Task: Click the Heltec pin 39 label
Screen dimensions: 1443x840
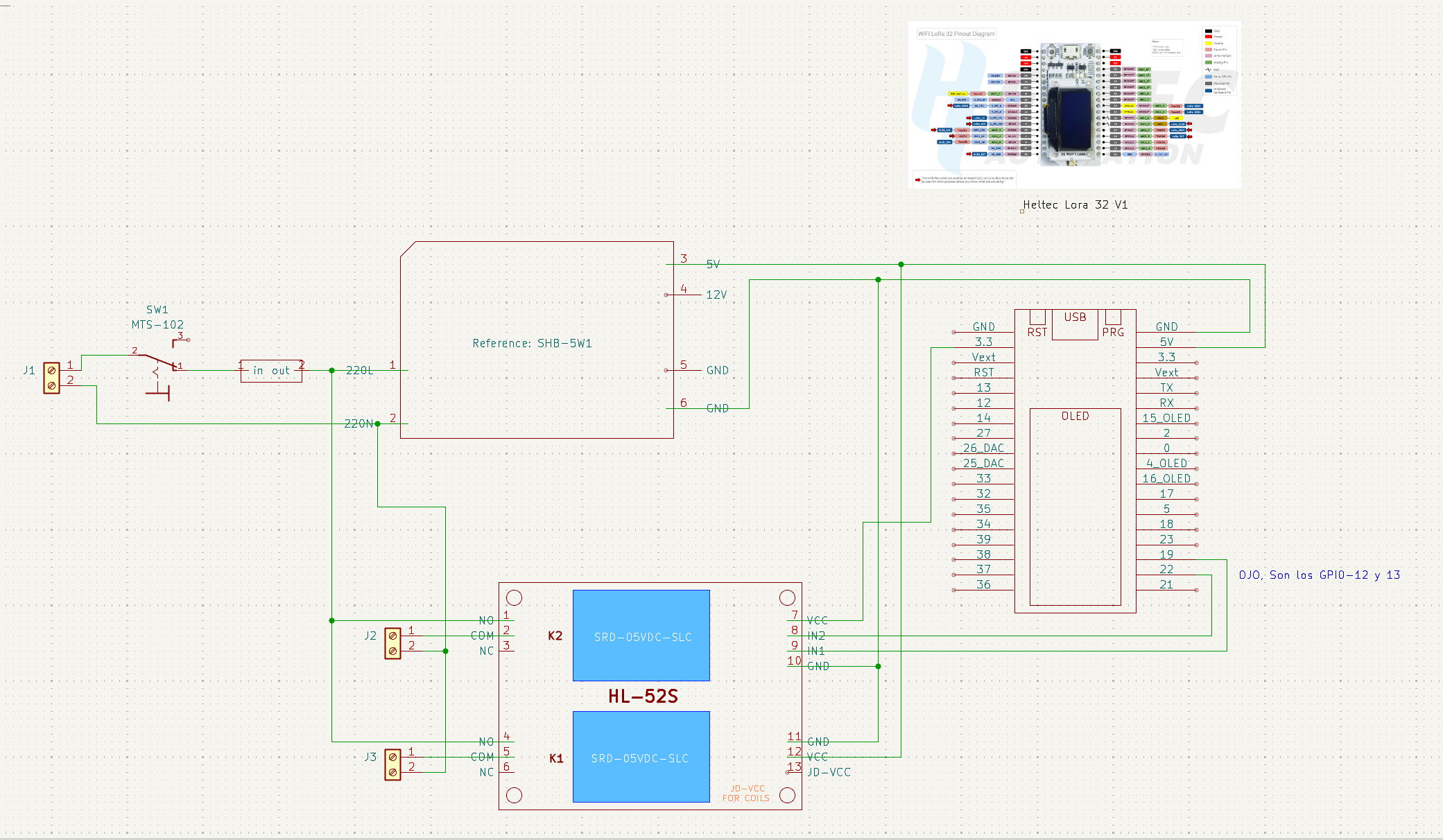Action: (x=983, y=539)
